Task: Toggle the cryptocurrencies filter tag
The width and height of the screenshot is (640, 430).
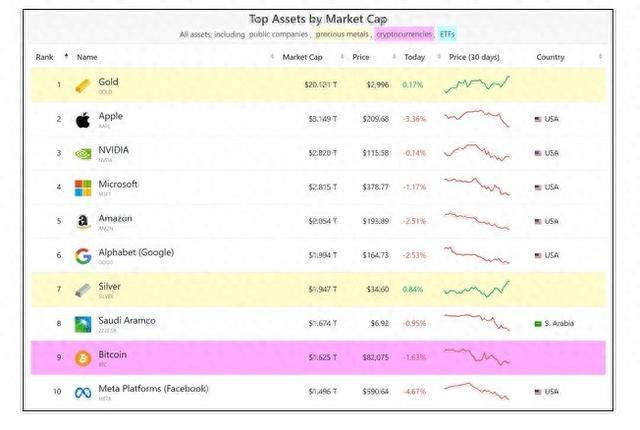Action: (x=403, y=34)
